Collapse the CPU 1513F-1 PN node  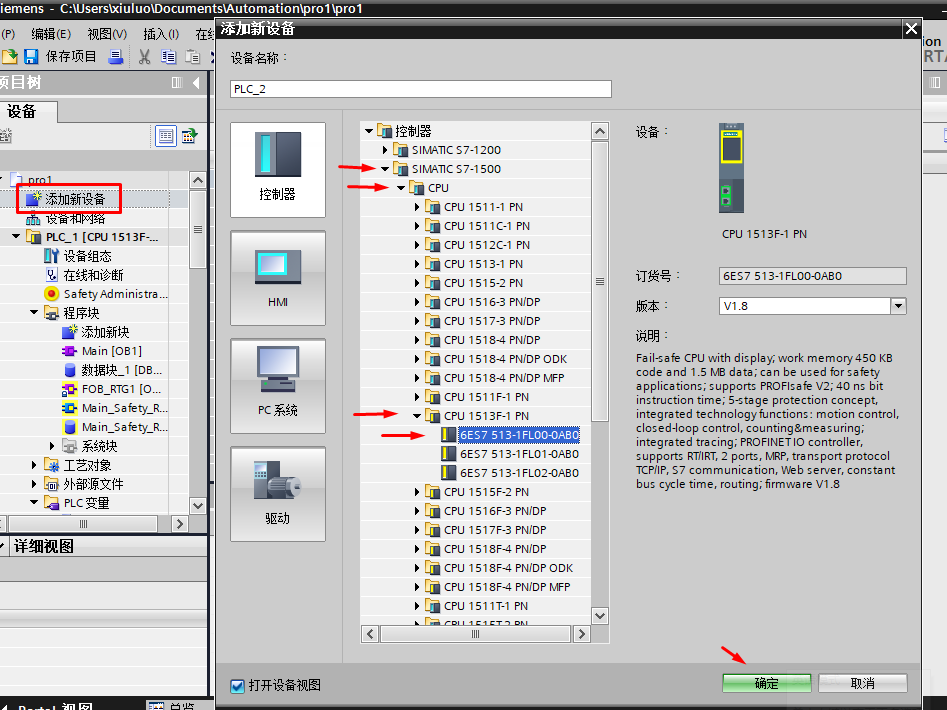click(418, 416)
